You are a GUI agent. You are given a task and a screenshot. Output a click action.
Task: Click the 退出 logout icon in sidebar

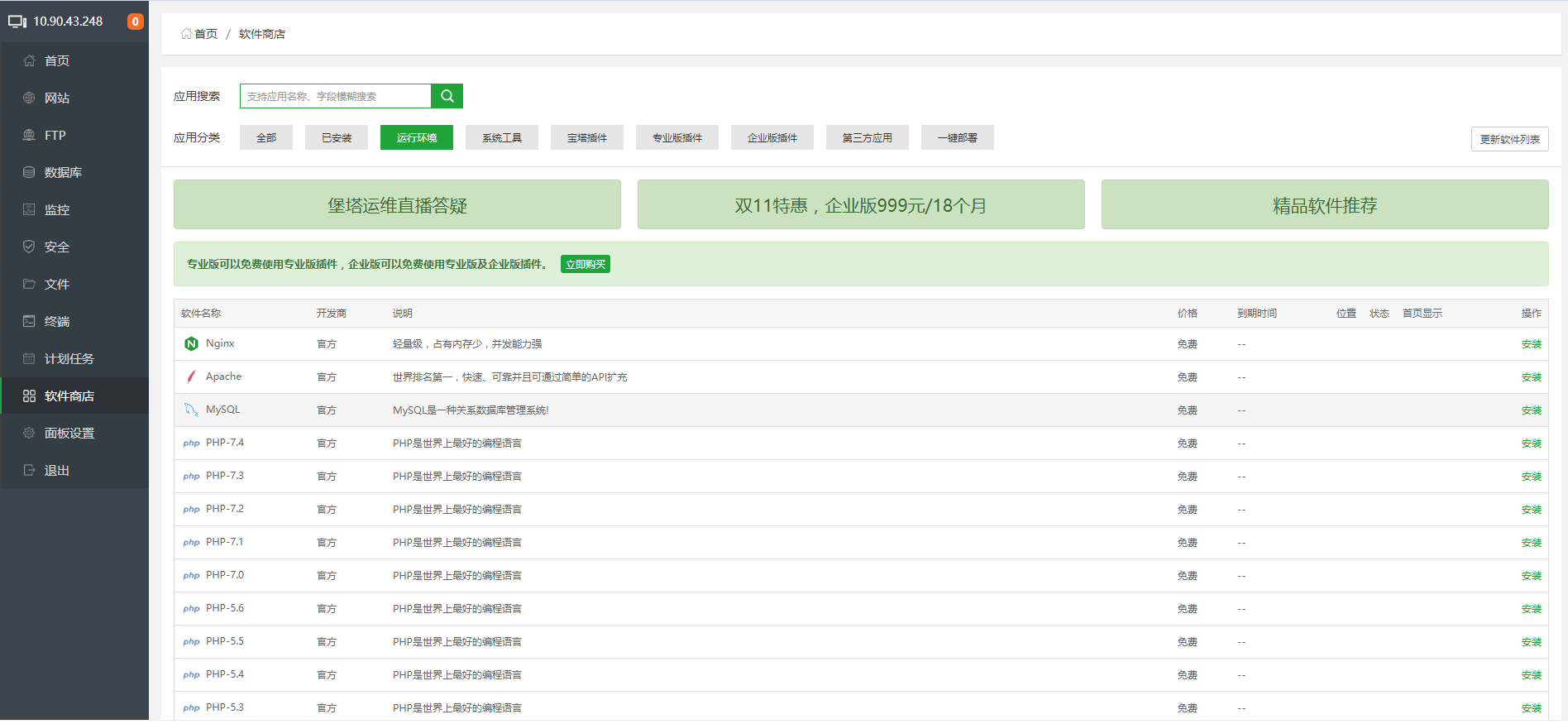pos(29,470)
